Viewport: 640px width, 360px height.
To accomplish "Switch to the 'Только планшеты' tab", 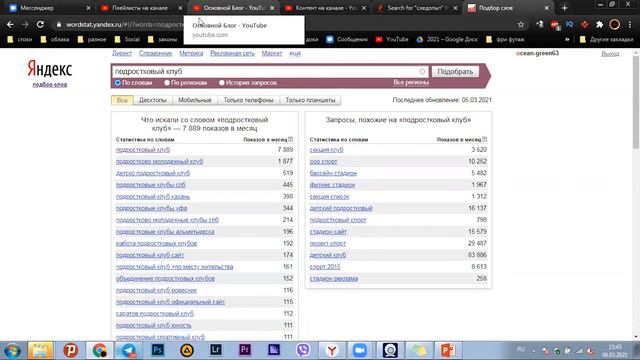I will tap(310, 100).
